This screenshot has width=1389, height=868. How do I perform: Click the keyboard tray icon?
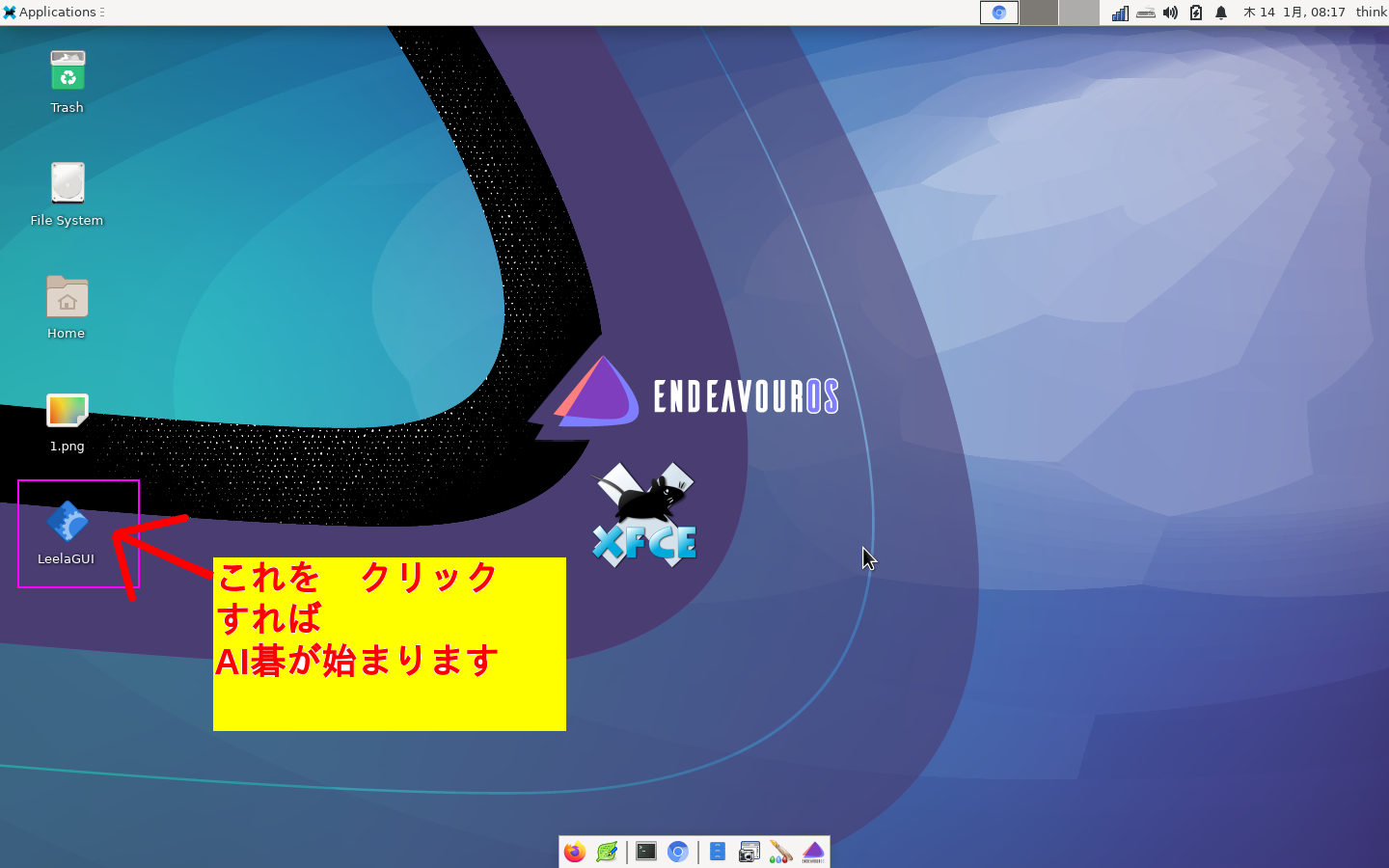(1146, 13)
